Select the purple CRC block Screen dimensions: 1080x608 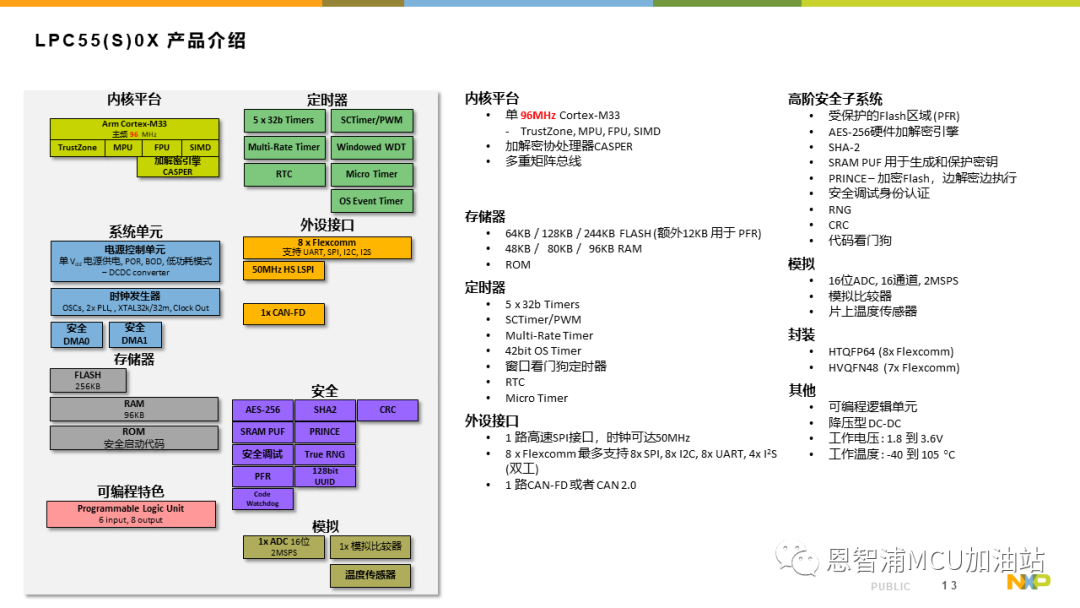point(388,410)
